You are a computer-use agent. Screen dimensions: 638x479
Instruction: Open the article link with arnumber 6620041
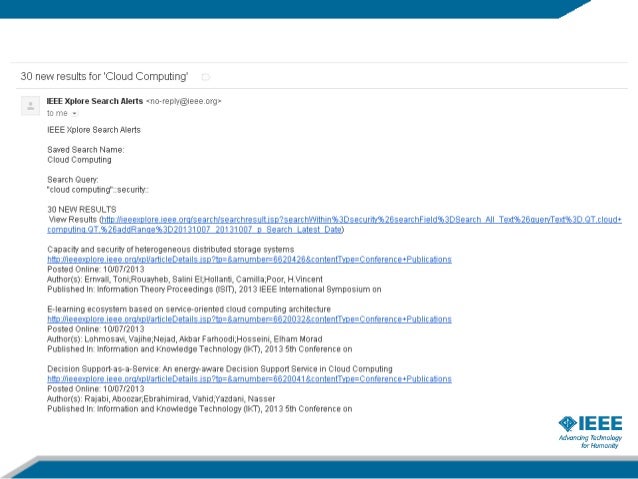click(x=249, y=379)
